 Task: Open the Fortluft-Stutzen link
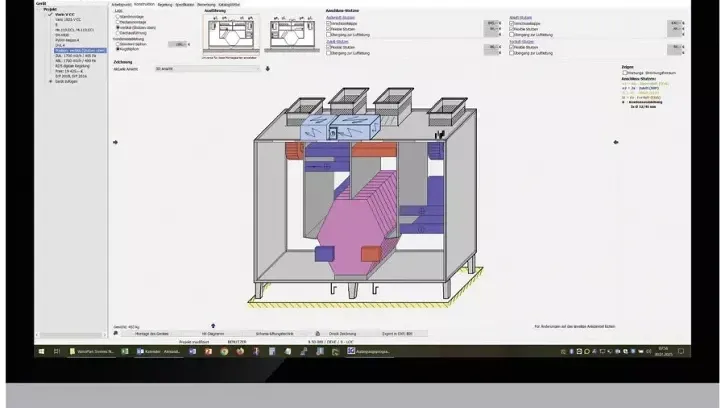point(522,42)
